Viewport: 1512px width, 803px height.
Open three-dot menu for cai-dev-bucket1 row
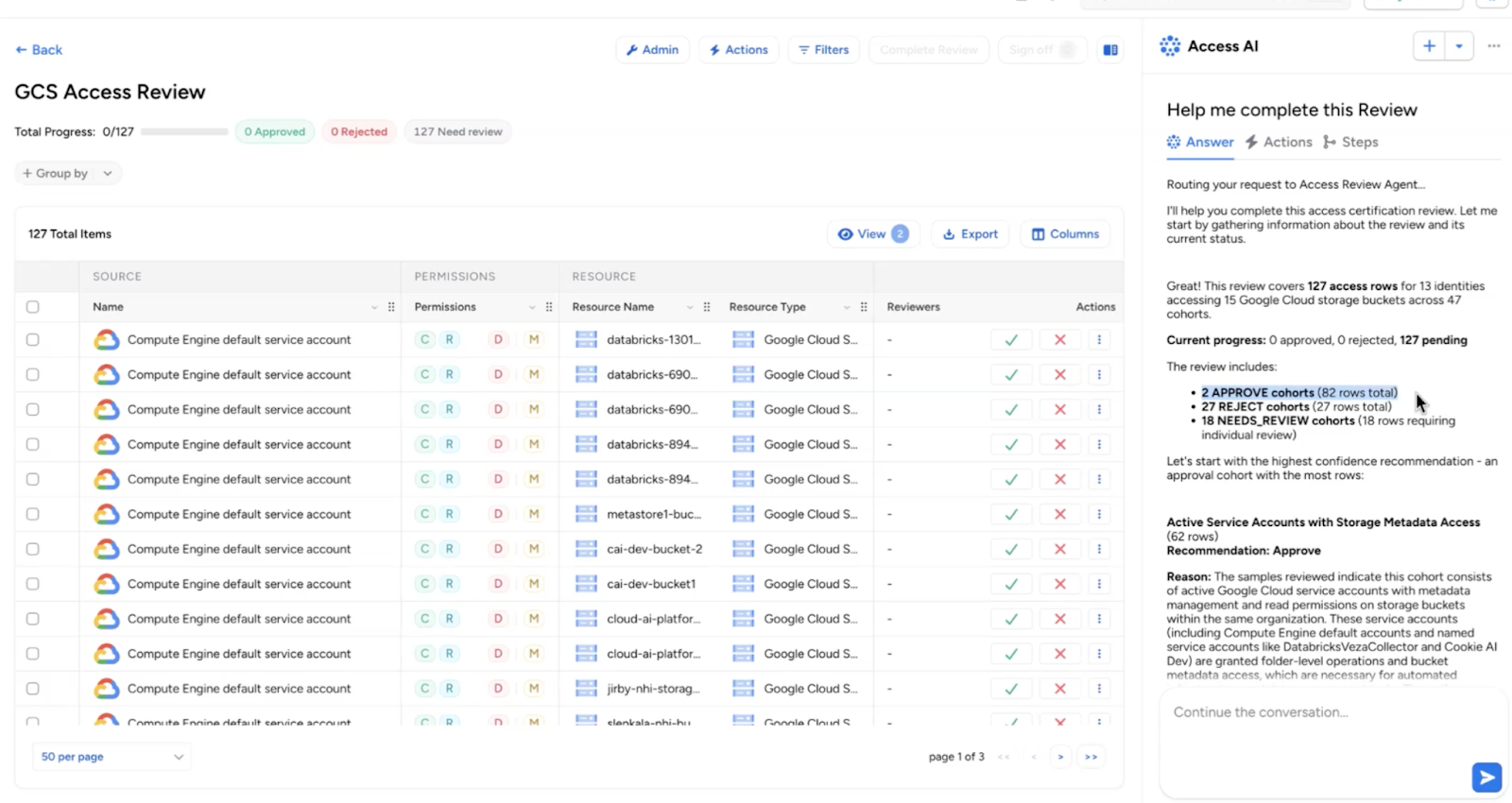click(x=1099, y=584)
